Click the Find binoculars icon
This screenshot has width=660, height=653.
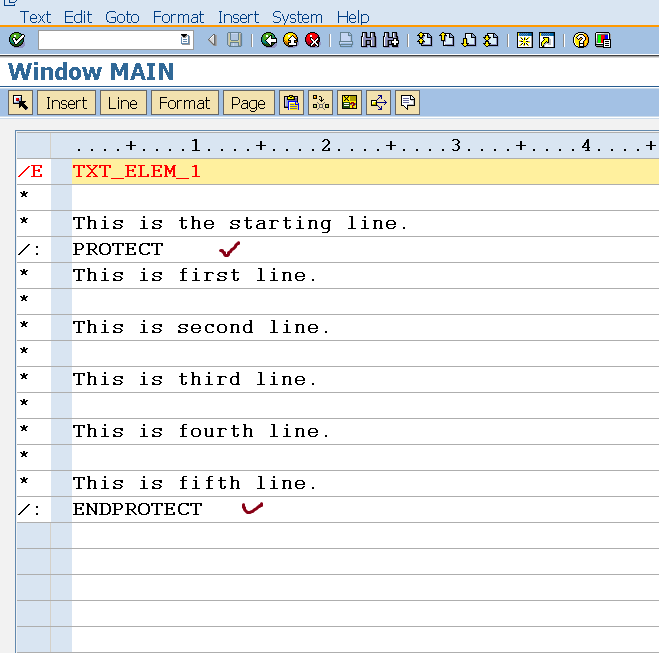(368, 40)
